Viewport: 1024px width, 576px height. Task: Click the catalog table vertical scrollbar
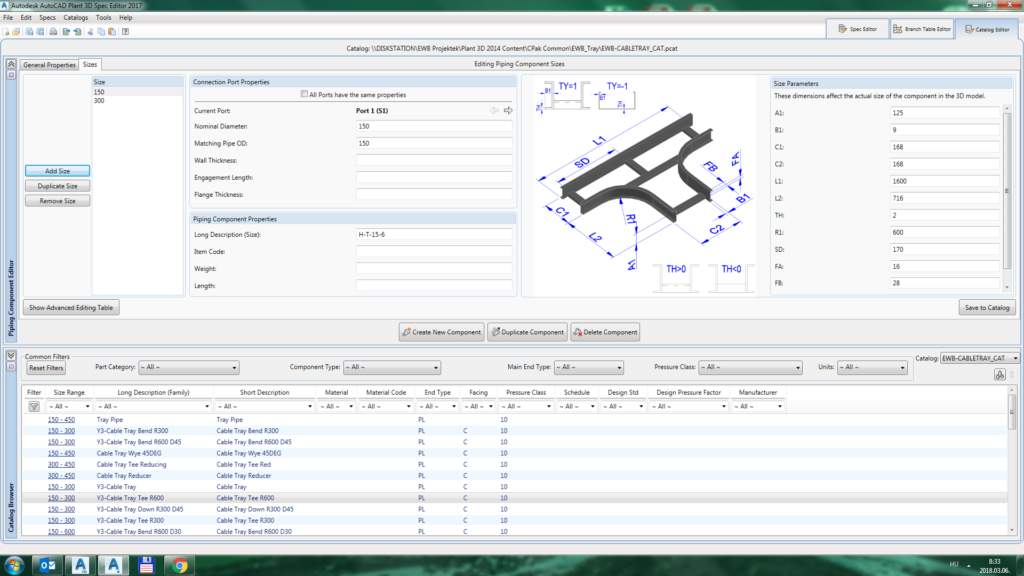pyautogui.click(x=1012, y=460)
